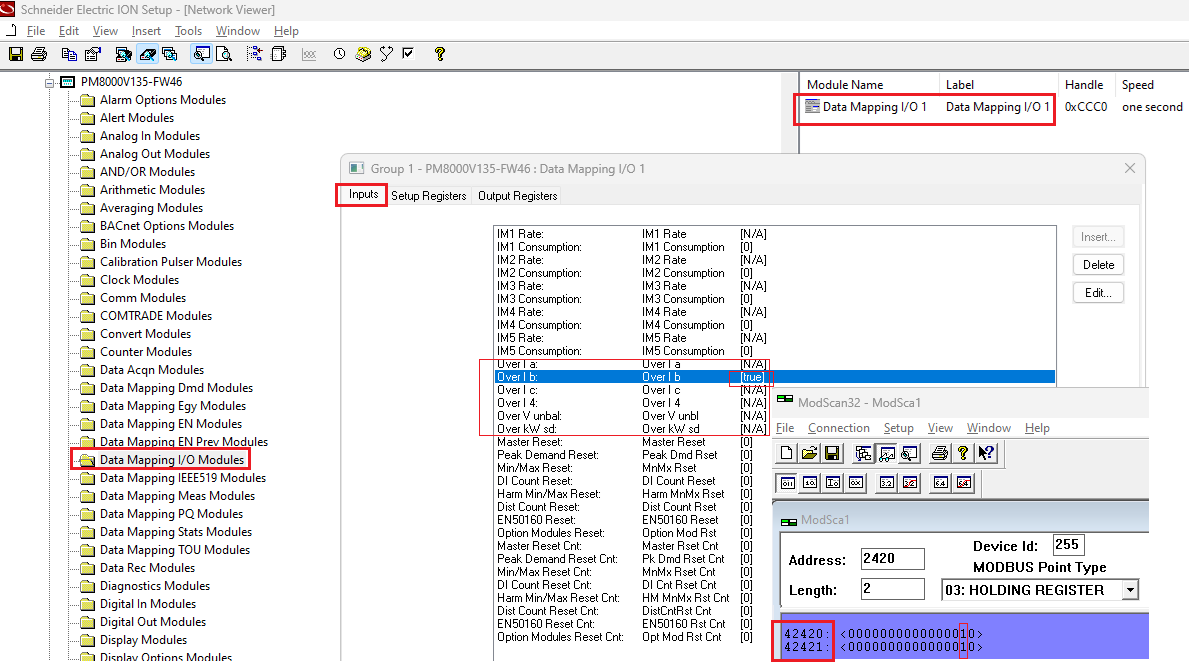Select the Peak Demand Reset Cnt row
The width and height of the screenshot is (1191, 666).
(774, 559)
